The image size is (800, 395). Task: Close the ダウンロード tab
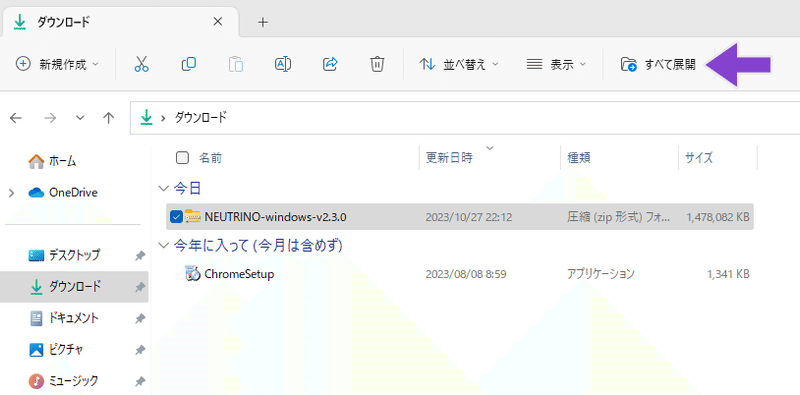[x=218, y=22]
